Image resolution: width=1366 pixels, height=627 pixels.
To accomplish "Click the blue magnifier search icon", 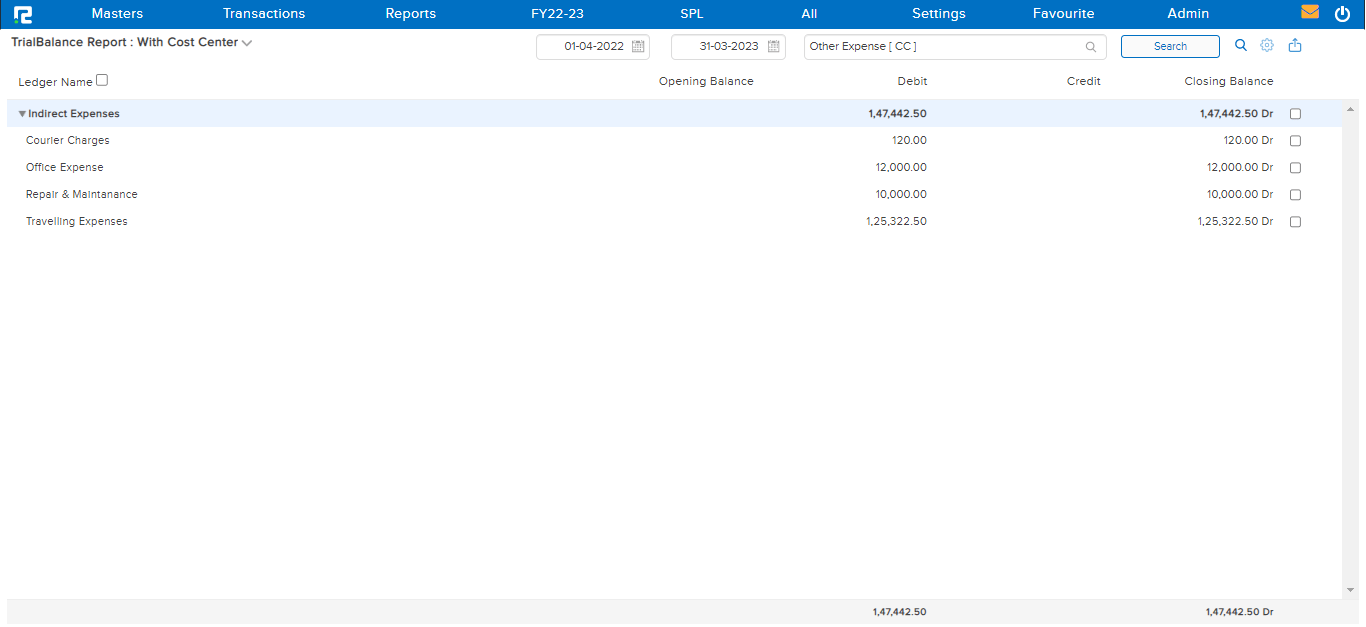I will point(1241,45).
